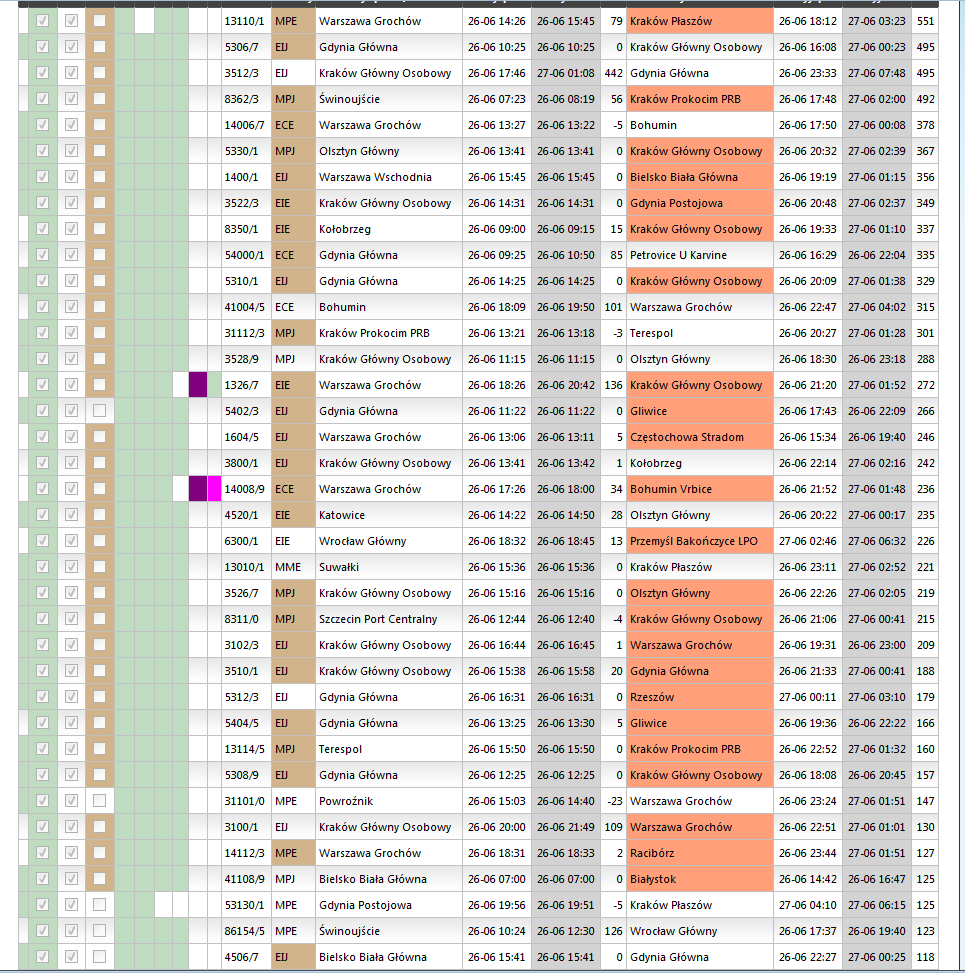Image resolution: width=965 pixels, height=973 pixels.
Task: Click train number 8362/3
Action: click(241, 99)
